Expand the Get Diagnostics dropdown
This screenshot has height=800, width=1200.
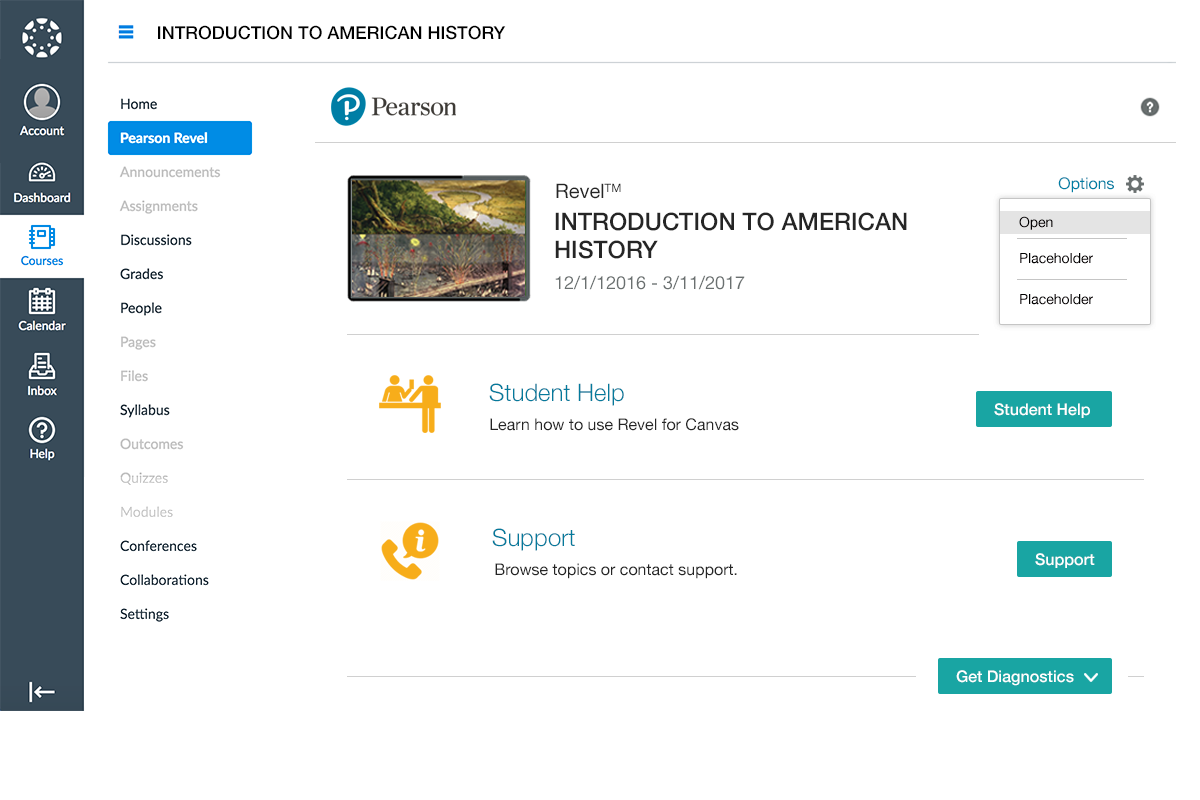(x=1025, y=677)
